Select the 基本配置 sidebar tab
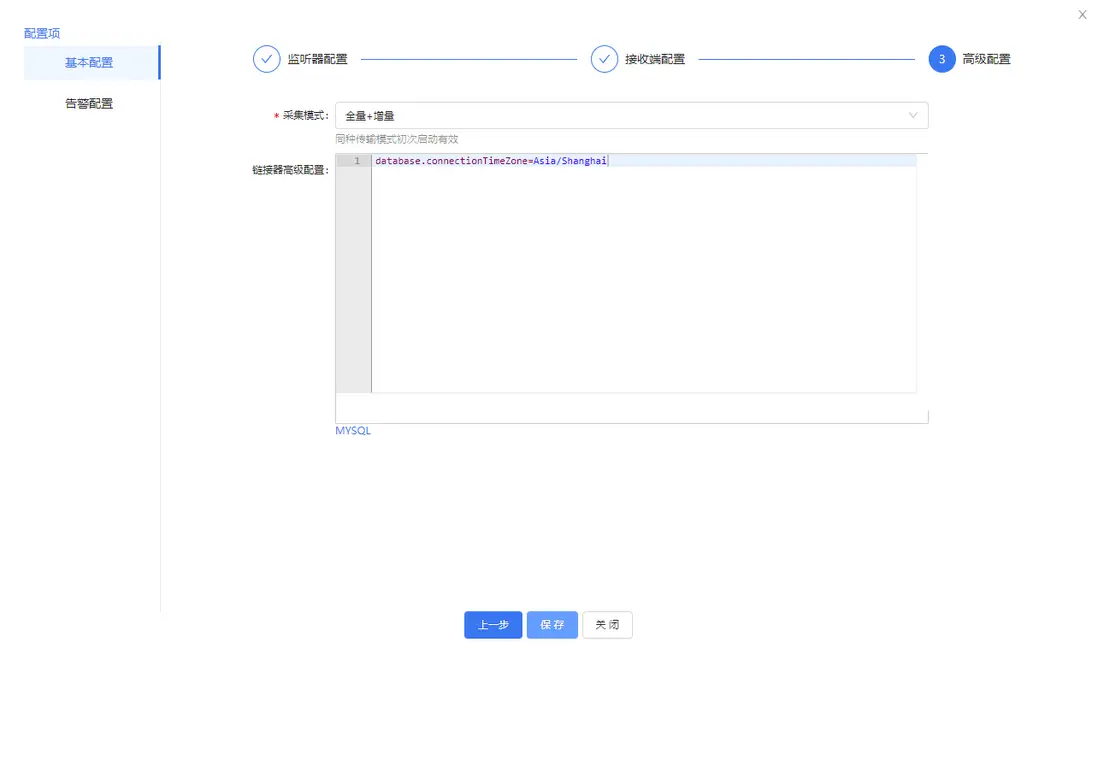This screenshot has width=1098, height=778. pos(91,62)
